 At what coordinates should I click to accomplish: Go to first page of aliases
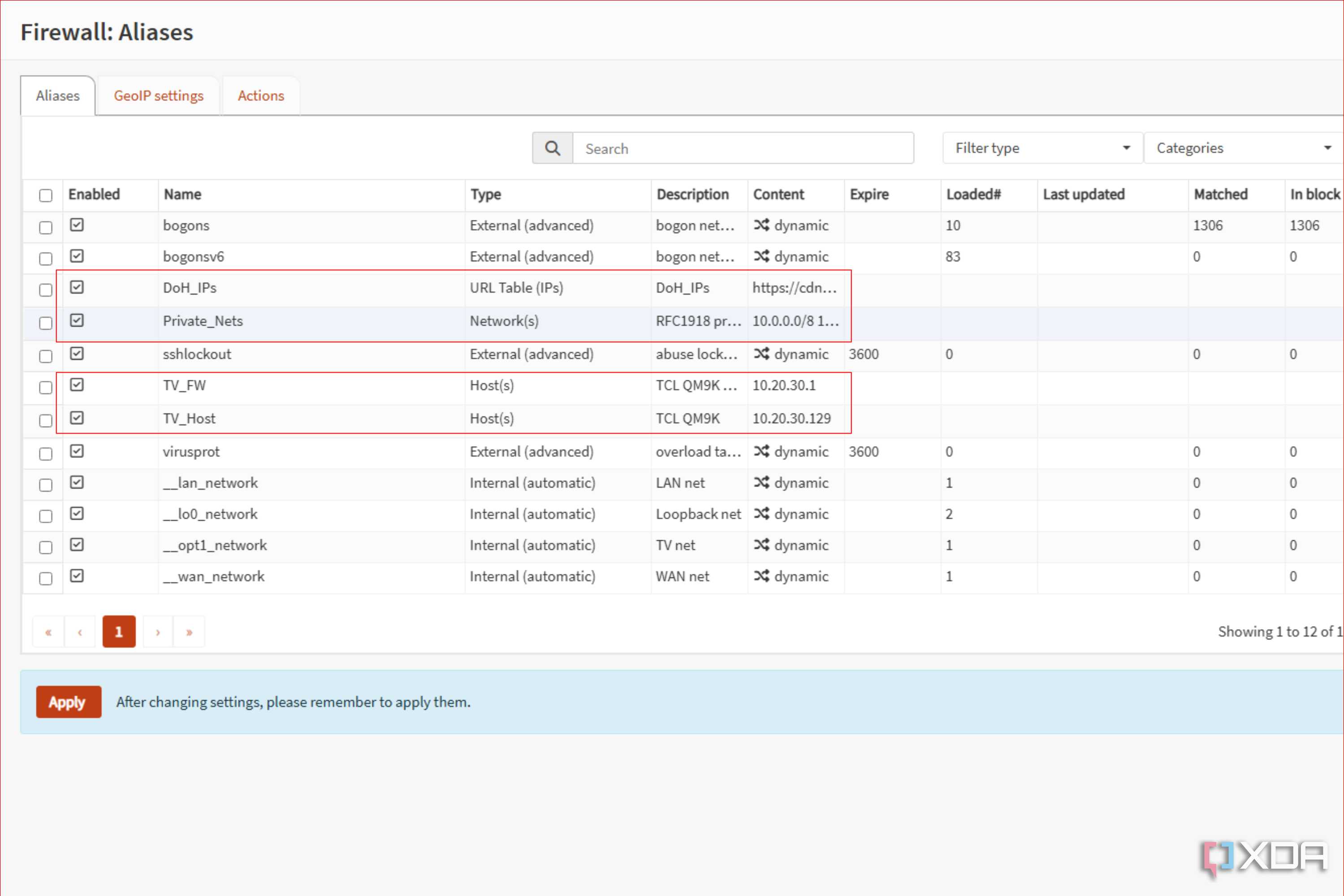48,631
